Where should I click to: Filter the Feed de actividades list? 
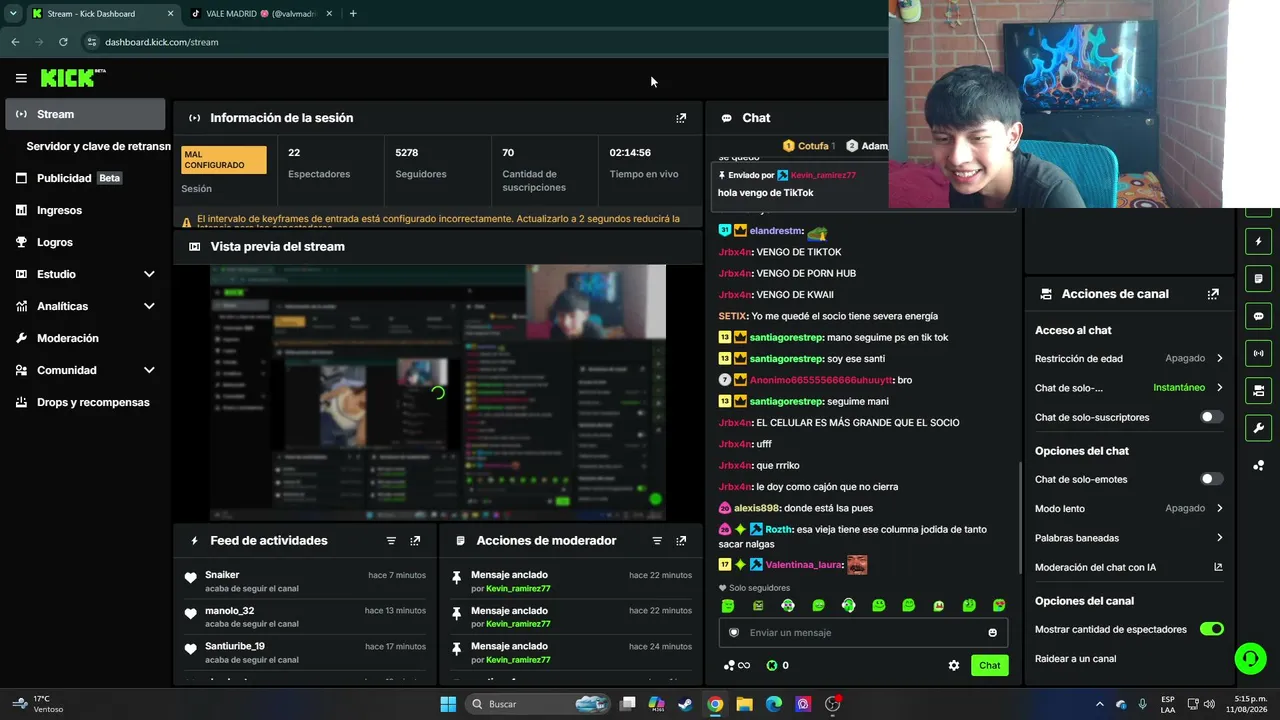(391, 541)
